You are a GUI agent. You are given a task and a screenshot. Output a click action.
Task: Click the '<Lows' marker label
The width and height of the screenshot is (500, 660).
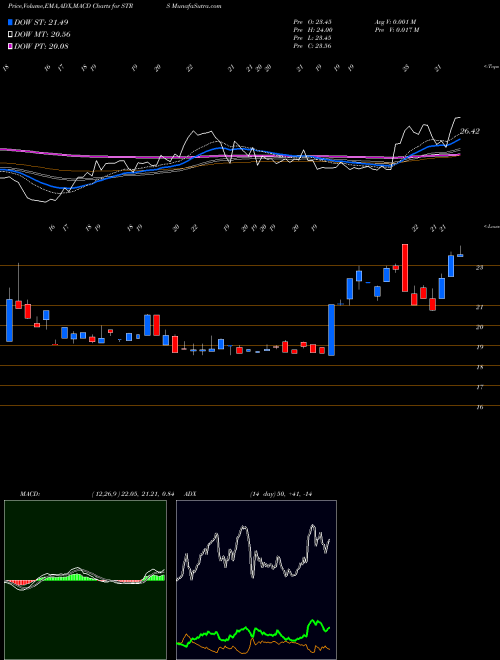(x=492, y=227)
